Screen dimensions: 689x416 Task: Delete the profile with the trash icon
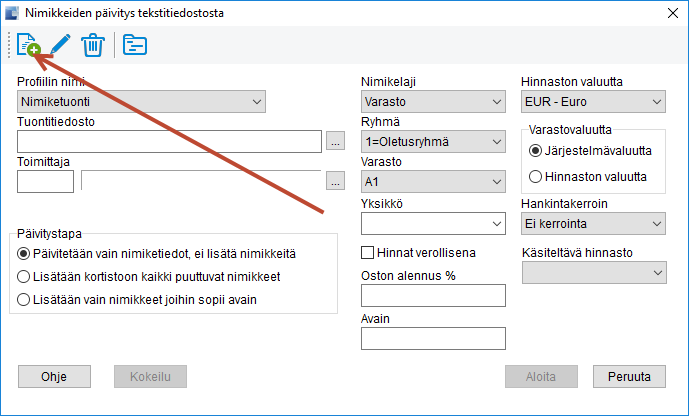(93, 45)
